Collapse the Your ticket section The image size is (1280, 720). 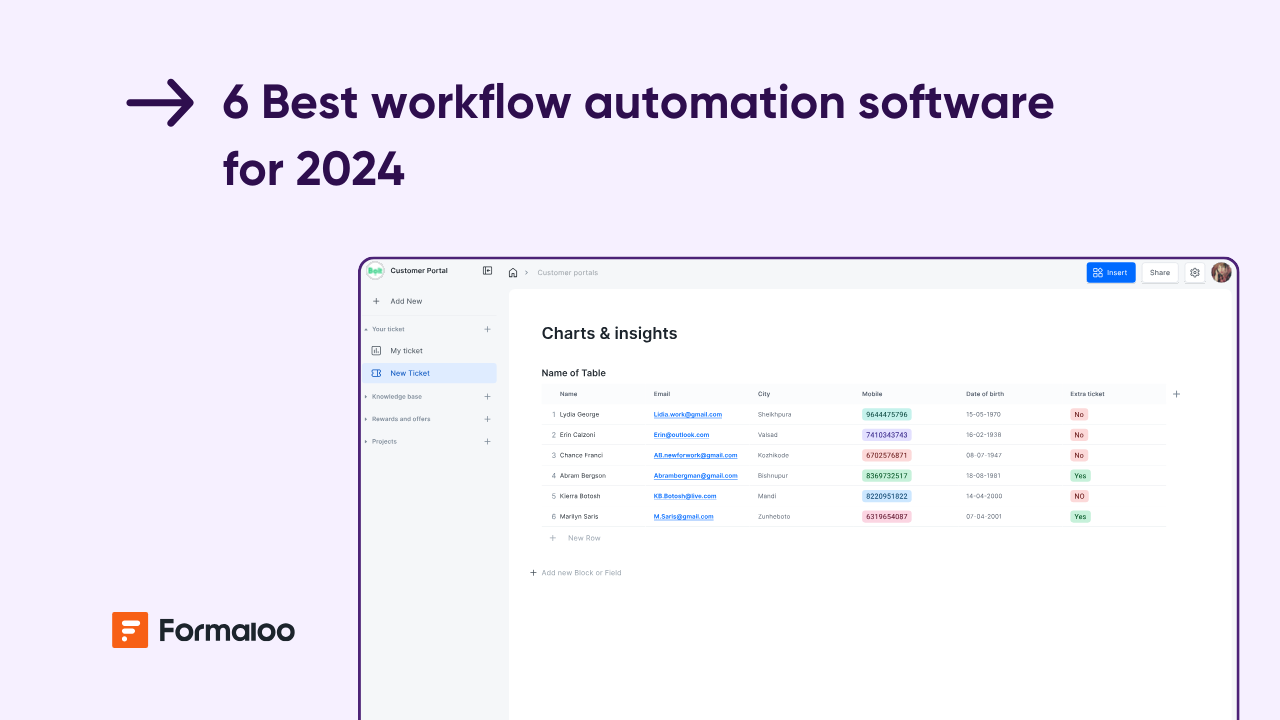(x=365, y=328)
